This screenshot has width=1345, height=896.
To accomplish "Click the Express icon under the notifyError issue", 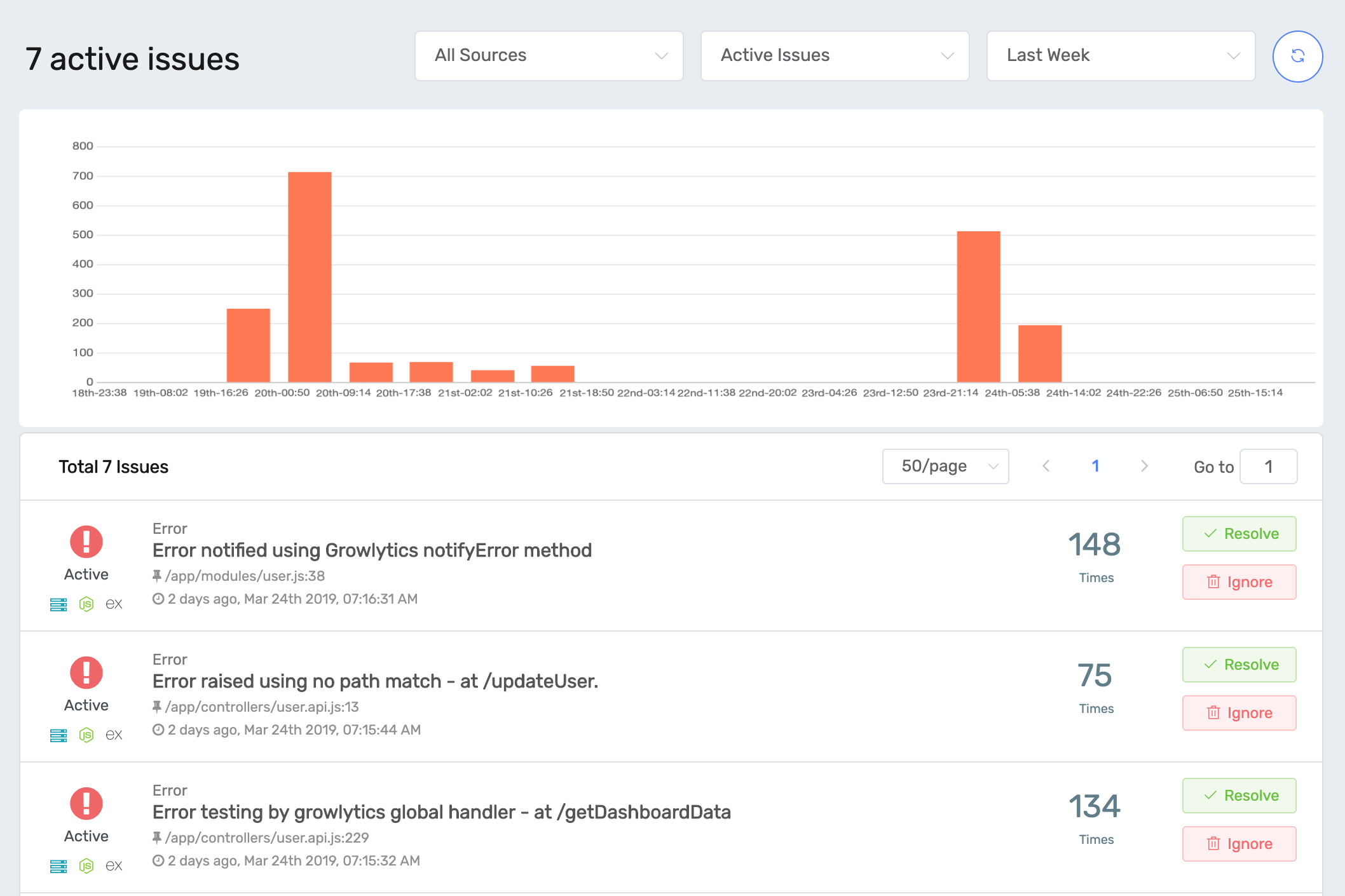I will coord(114,604).
